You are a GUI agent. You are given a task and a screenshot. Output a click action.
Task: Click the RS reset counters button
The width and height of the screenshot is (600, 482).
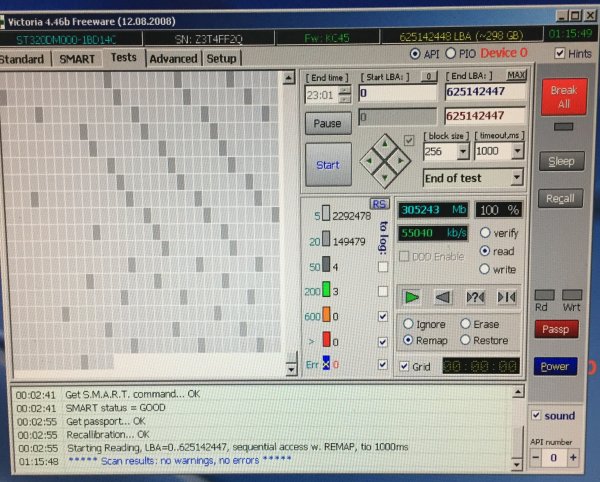(x=379, y=204)
